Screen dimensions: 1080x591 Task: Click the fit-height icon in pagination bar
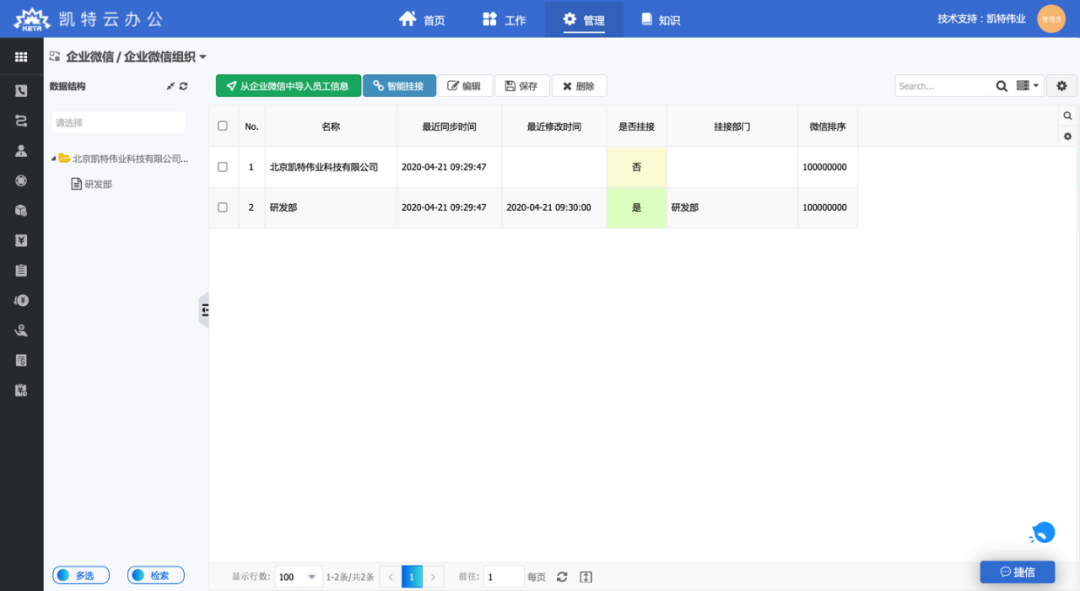[x=585, y=577]
